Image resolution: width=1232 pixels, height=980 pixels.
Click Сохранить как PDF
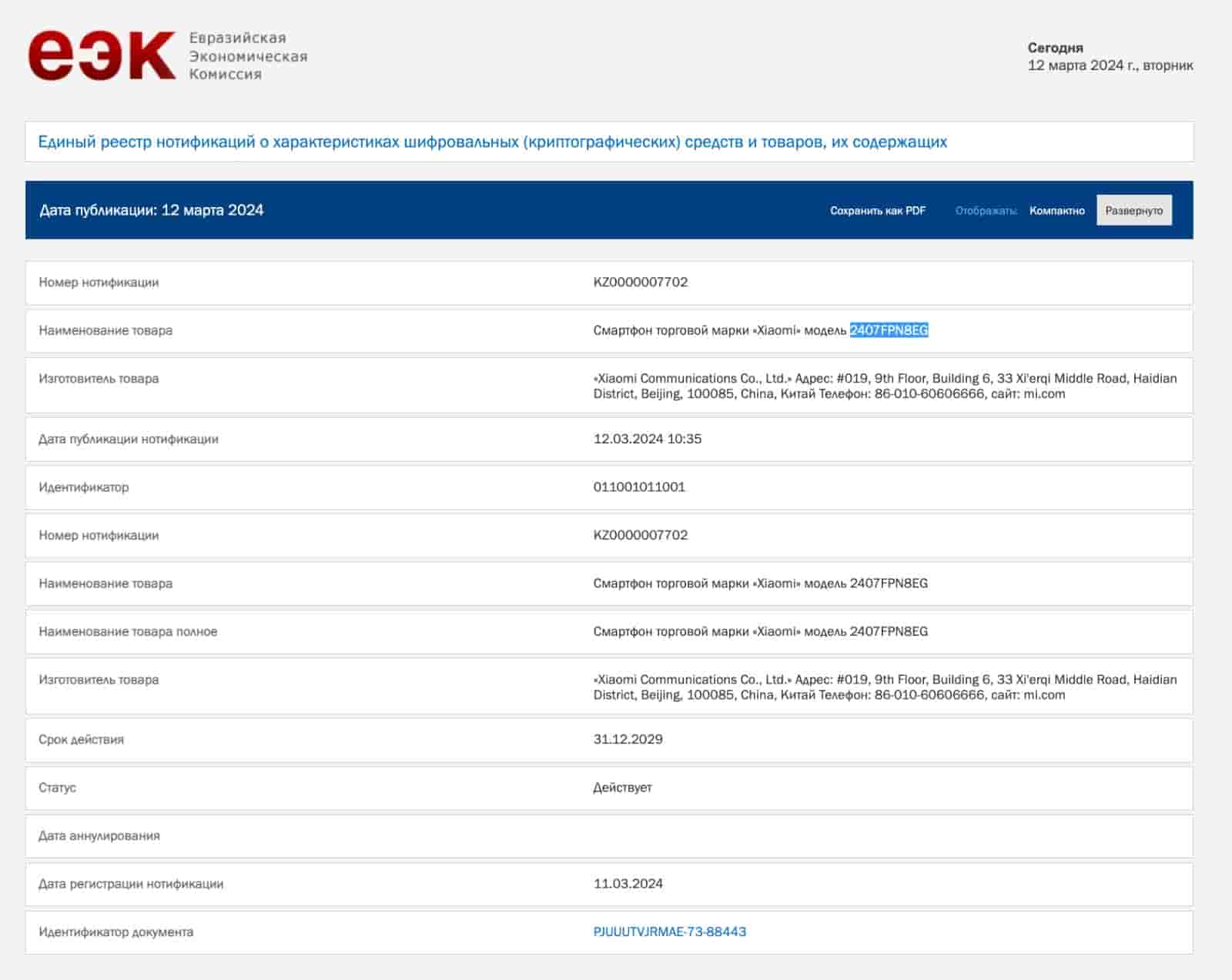[878, 209]
